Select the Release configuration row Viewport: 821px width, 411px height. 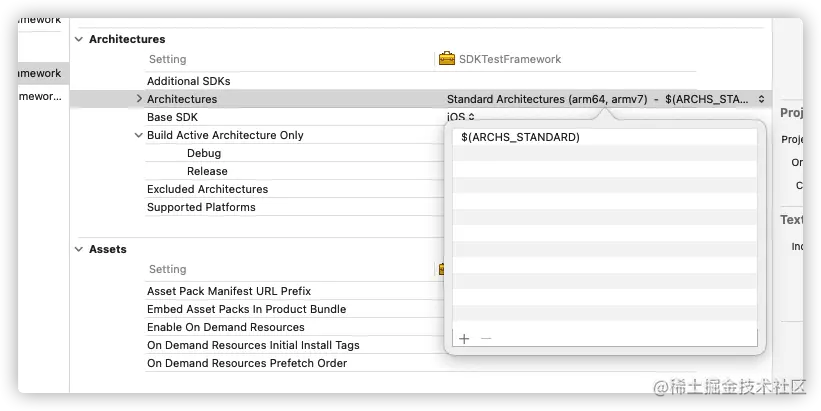click(207, 171)
